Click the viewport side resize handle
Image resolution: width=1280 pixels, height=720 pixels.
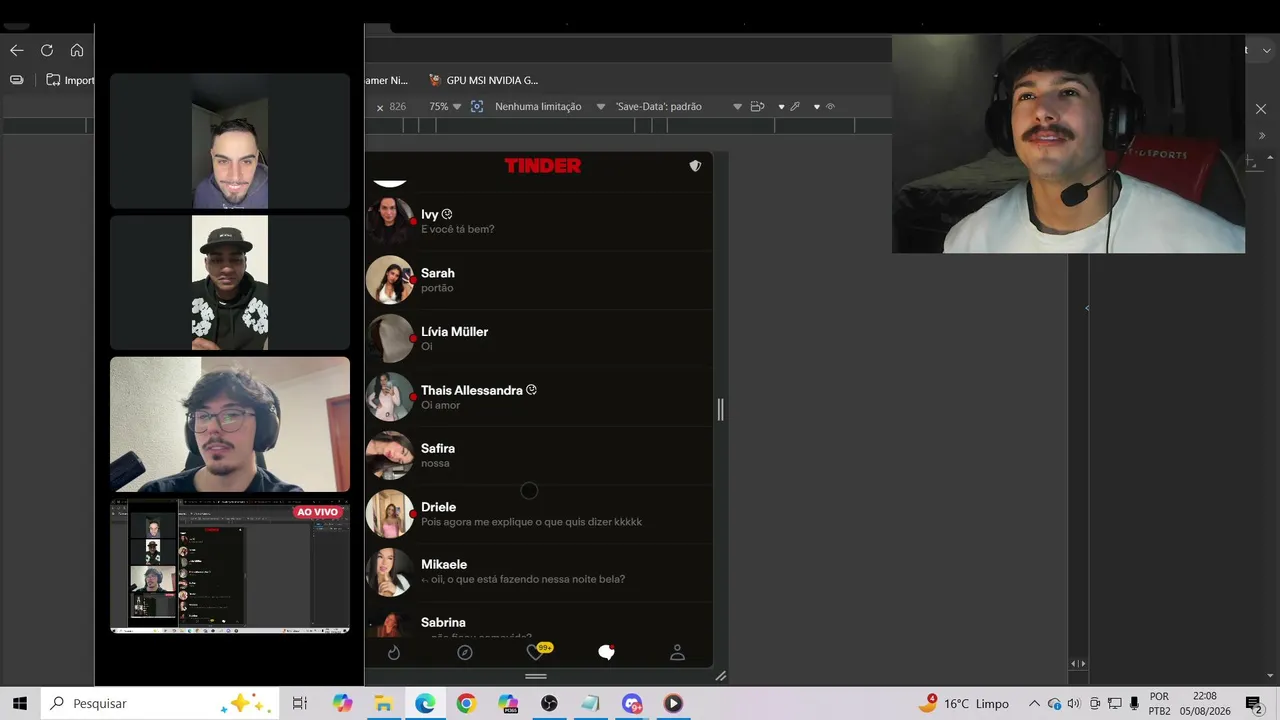(720, 409)
